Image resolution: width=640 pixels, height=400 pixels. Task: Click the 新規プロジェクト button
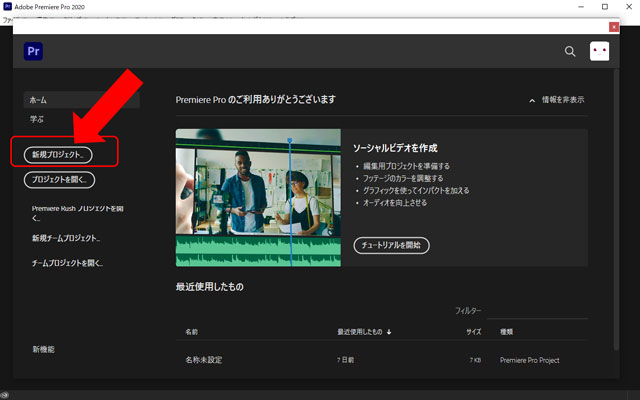click(x=58, y=155)
